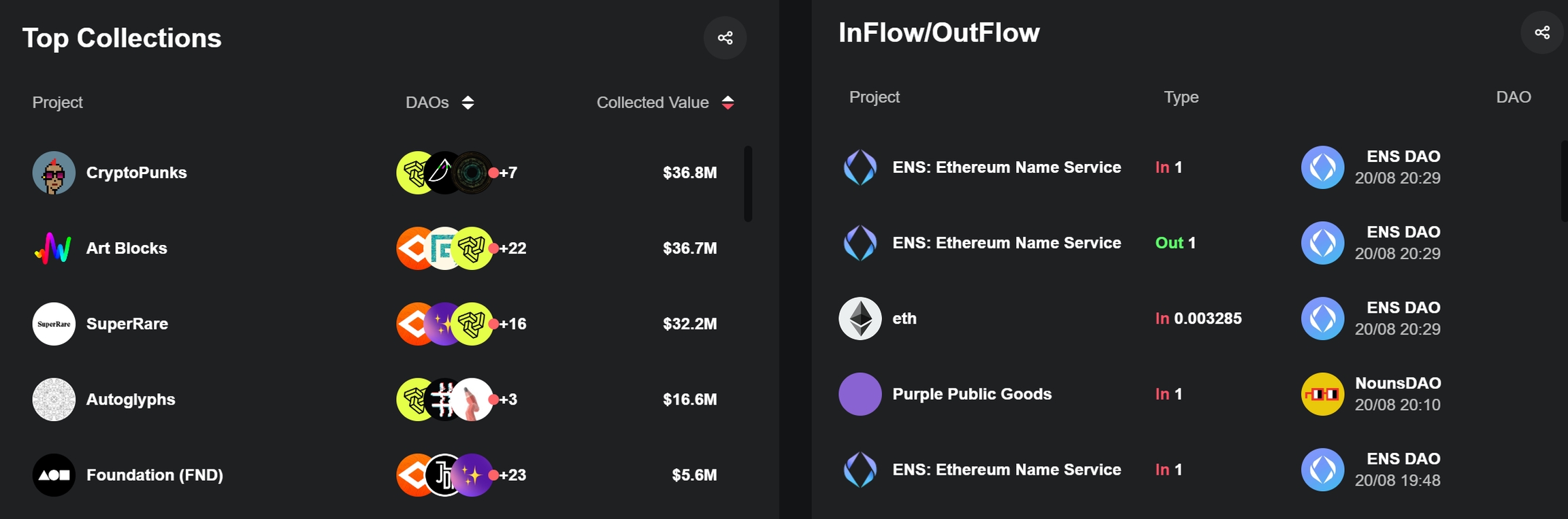Click the top ENS DAO name
Screen dimensions: 1568x519
pos(1403,156)
